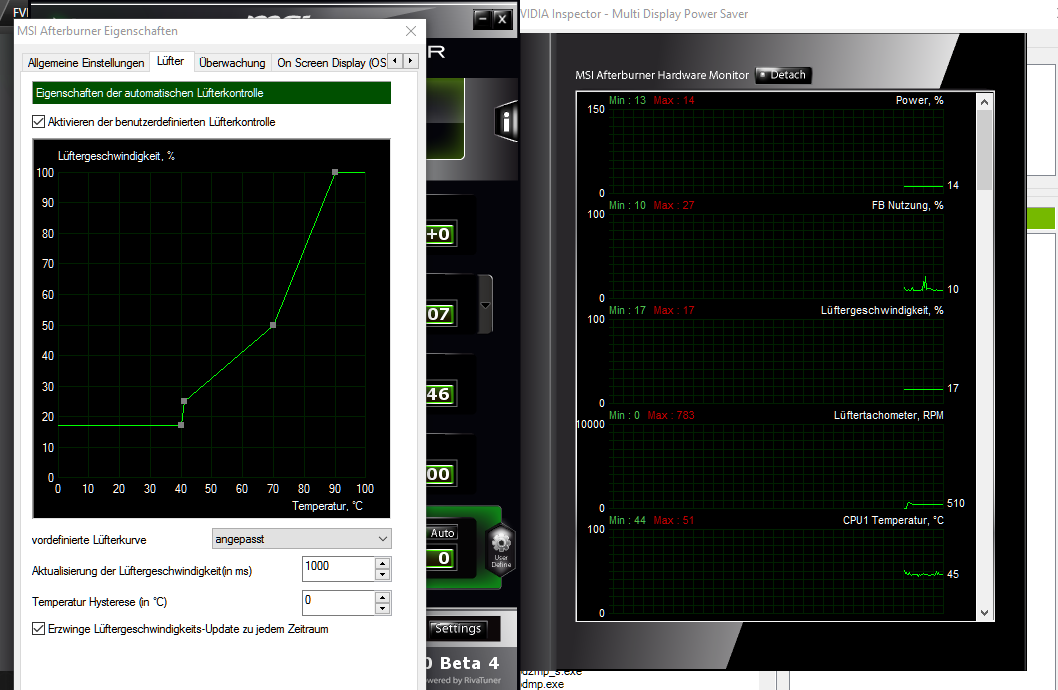
Task: Minimize the MSI Afterburner main window
Action: pyautogui.click(x=482, y=19)
